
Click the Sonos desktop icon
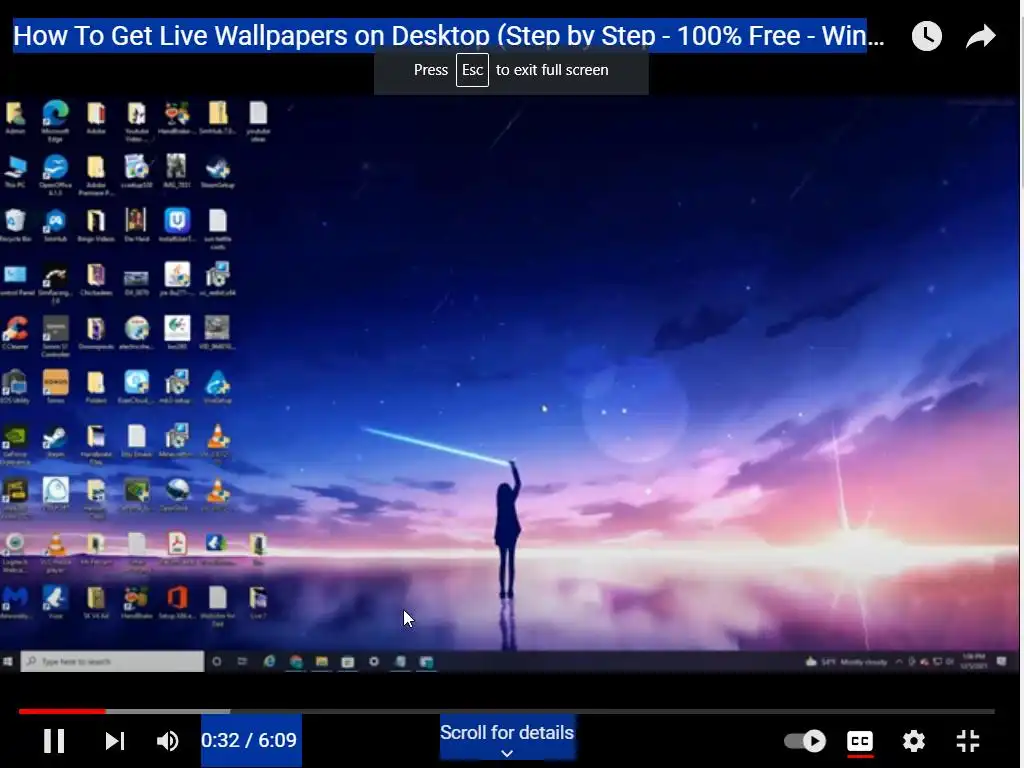(x=56, y=387)
